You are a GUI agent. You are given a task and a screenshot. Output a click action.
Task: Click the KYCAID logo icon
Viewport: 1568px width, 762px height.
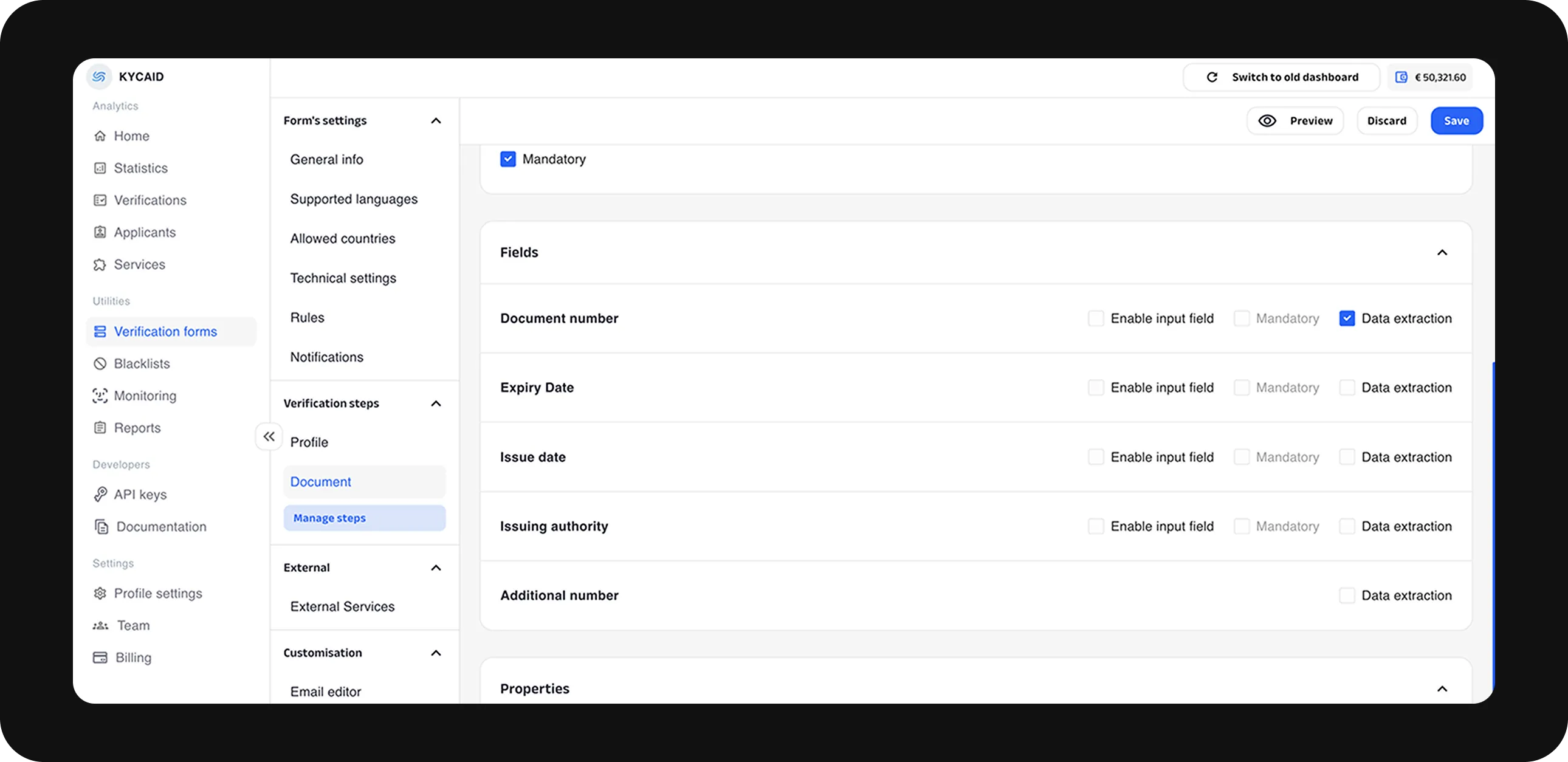(99, 77)
